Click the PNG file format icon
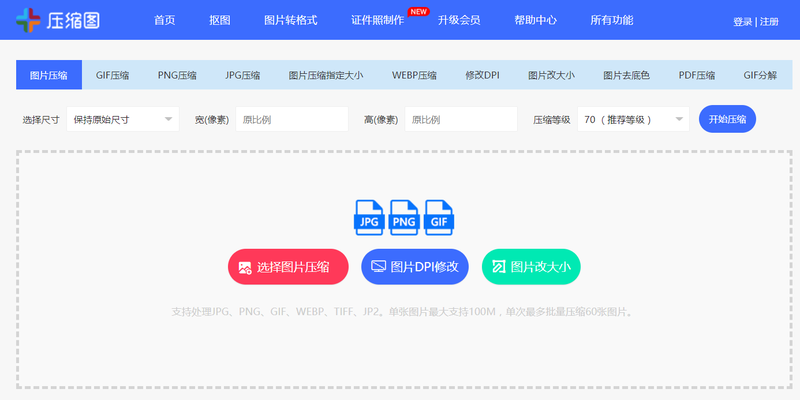Screen dimensions: 800x400 pos(404,217)
